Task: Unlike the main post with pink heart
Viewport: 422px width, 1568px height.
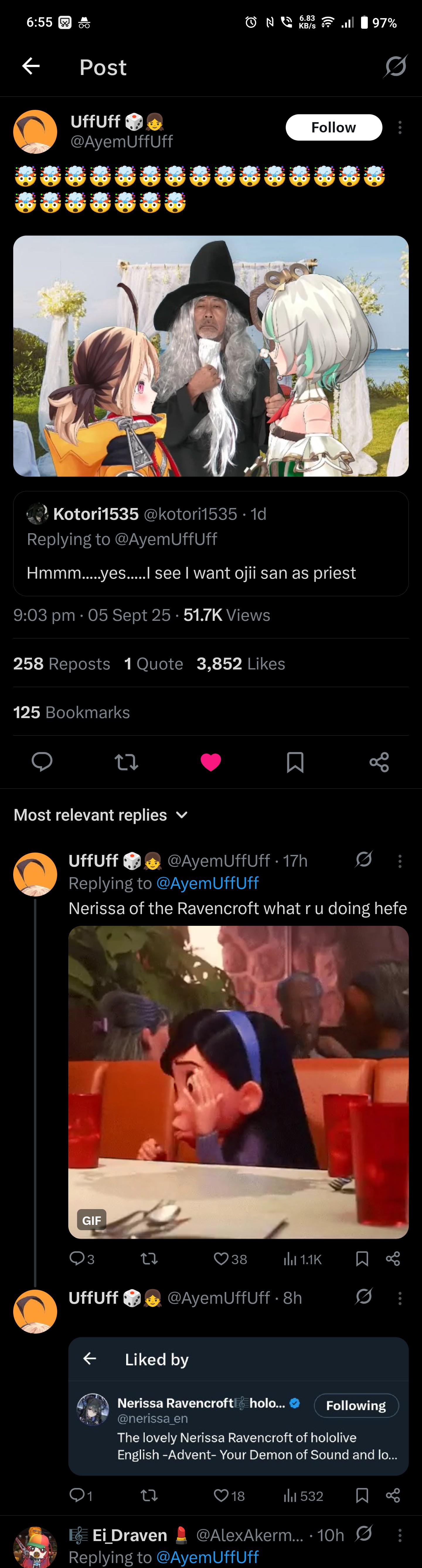Action: (211, 761)
